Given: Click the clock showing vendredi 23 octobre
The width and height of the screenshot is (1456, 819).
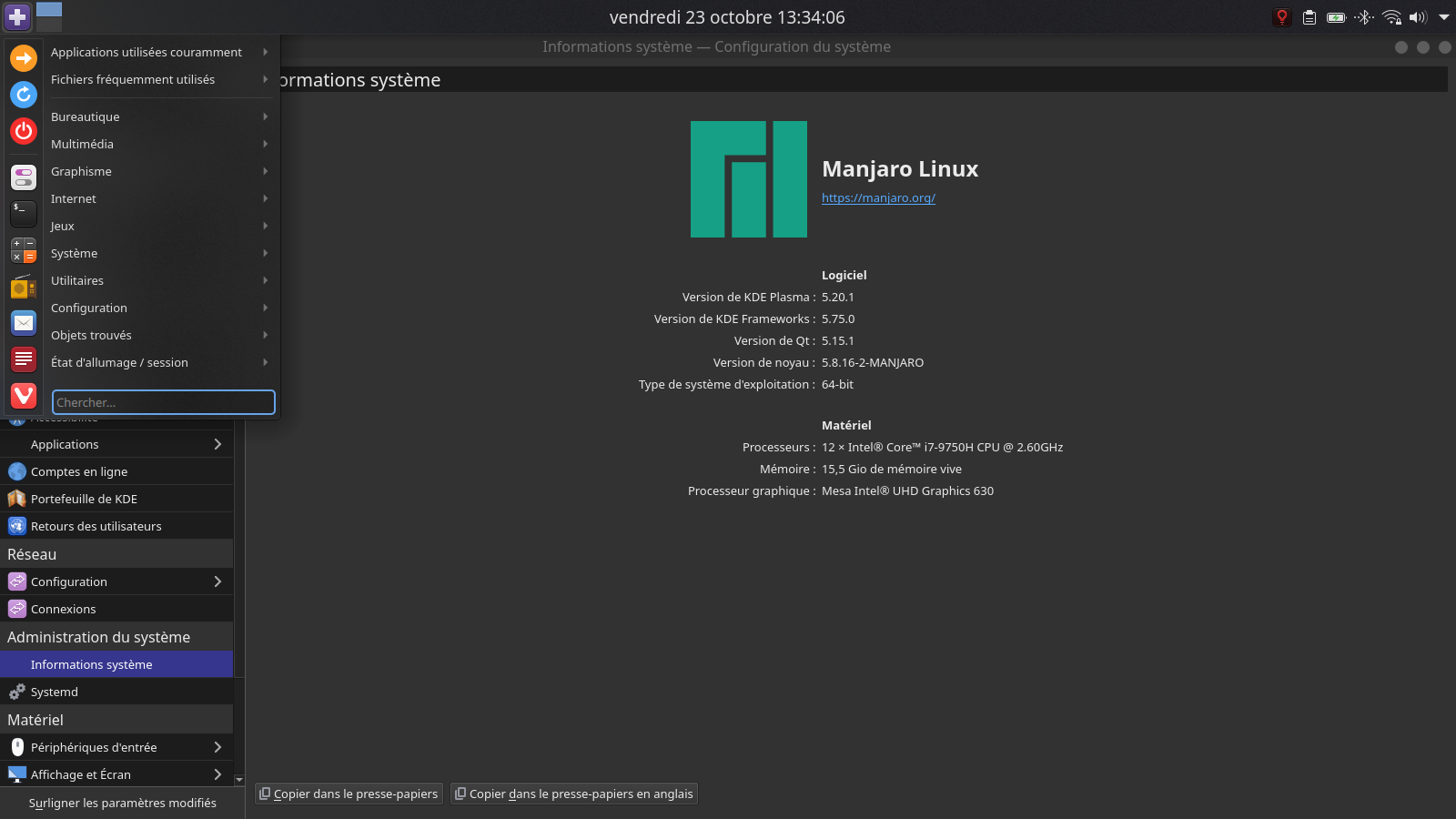Looking at the screenshot, I should 727,17.
